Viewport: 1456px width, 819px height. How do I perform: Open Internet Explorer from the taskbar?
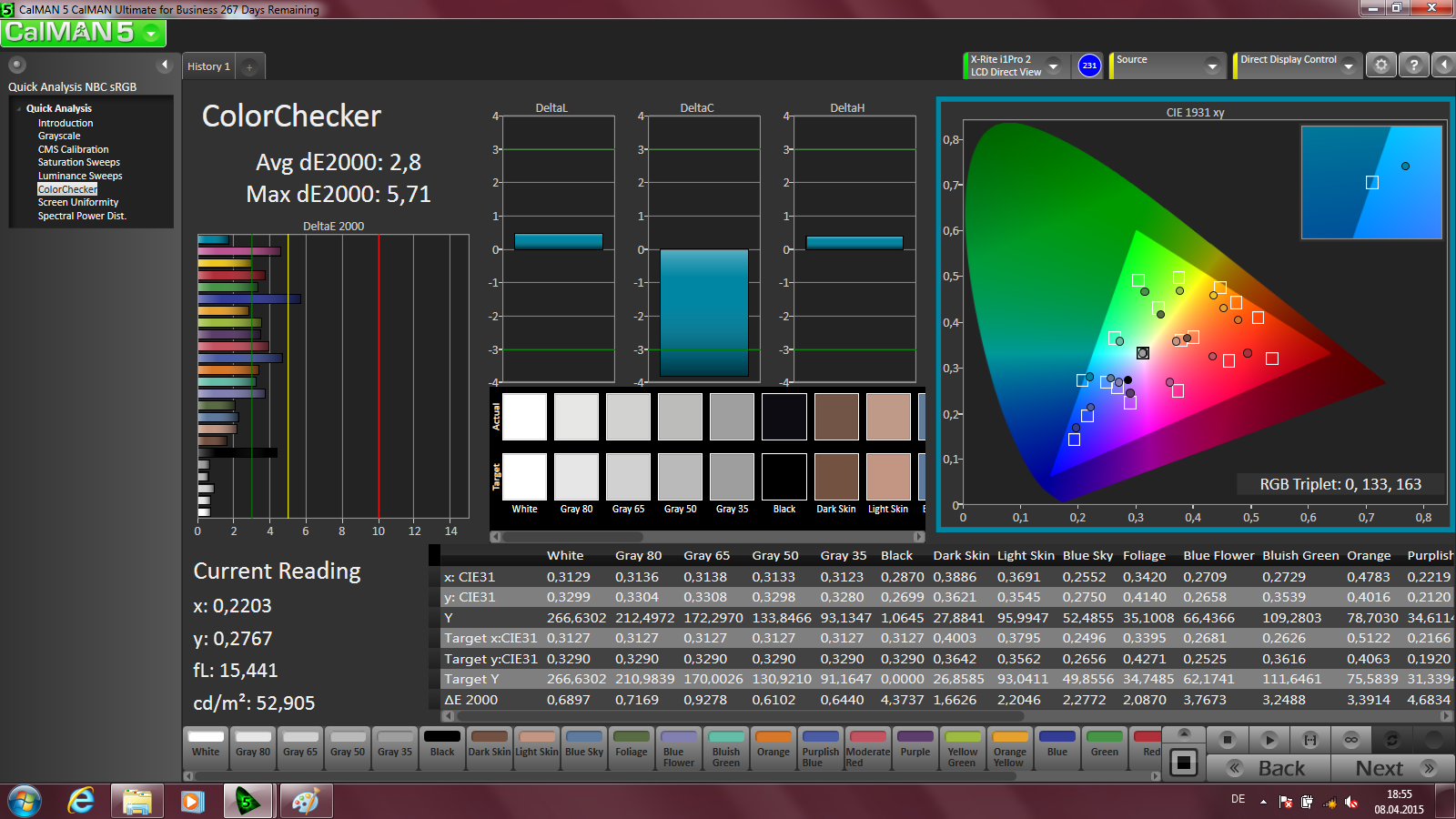click(x=81, y=801)
